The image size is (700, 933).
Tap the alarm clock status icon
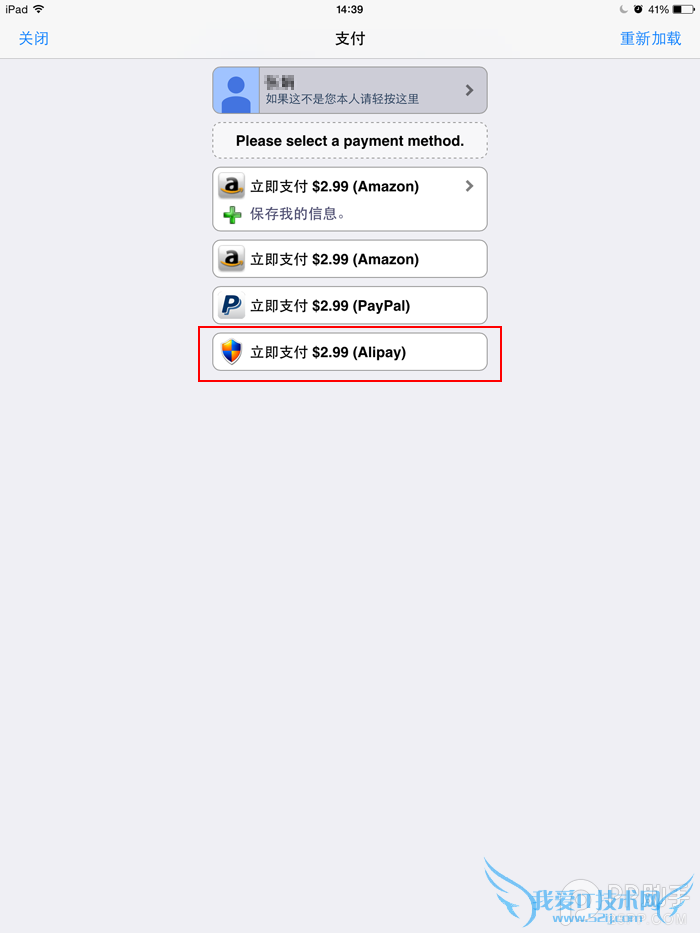[x=638, y=10]
